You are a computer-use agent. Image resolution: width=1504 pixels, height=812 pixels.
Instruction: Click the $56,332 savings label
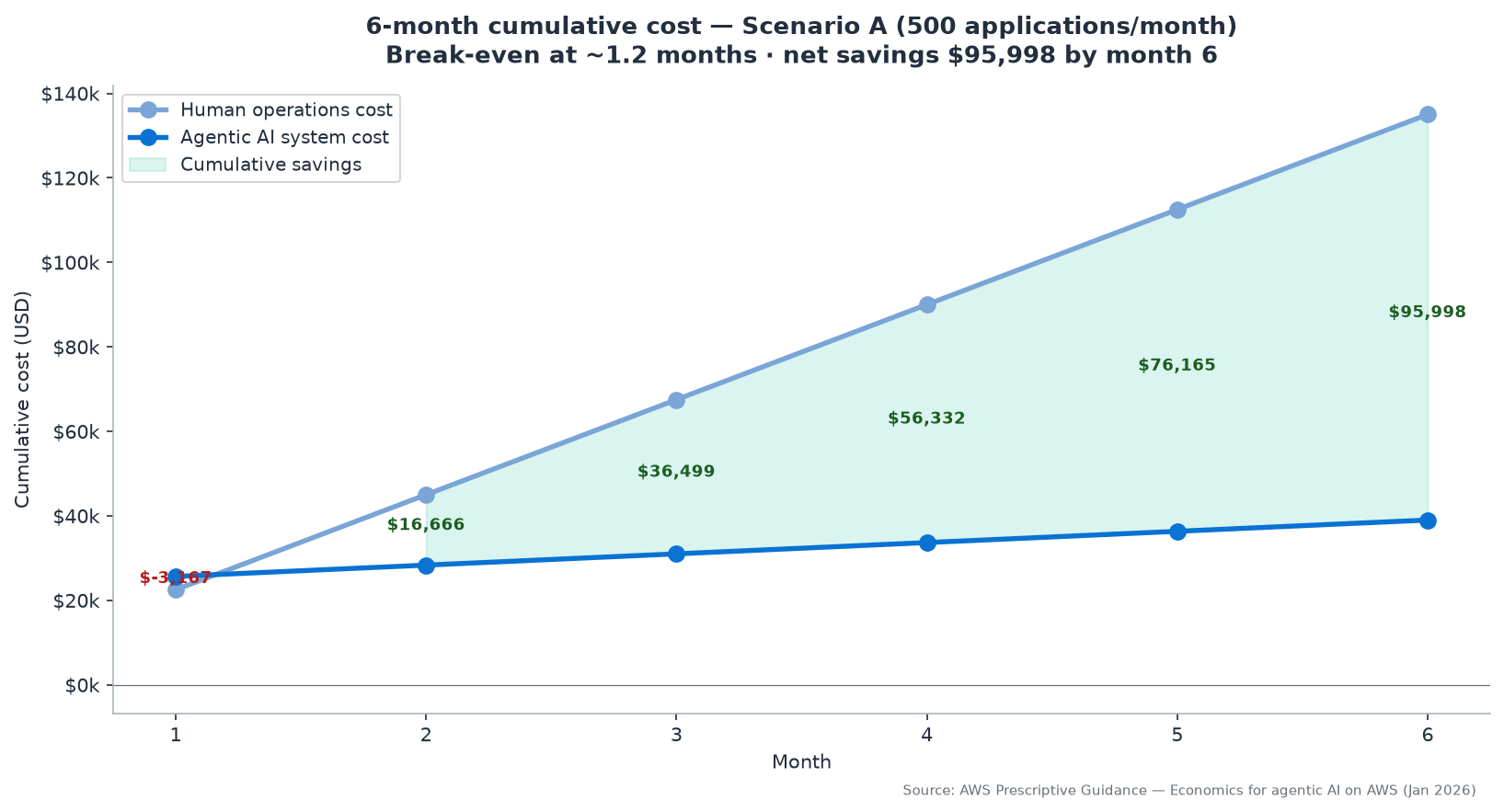pyautogui.click(x=926, y=418)
